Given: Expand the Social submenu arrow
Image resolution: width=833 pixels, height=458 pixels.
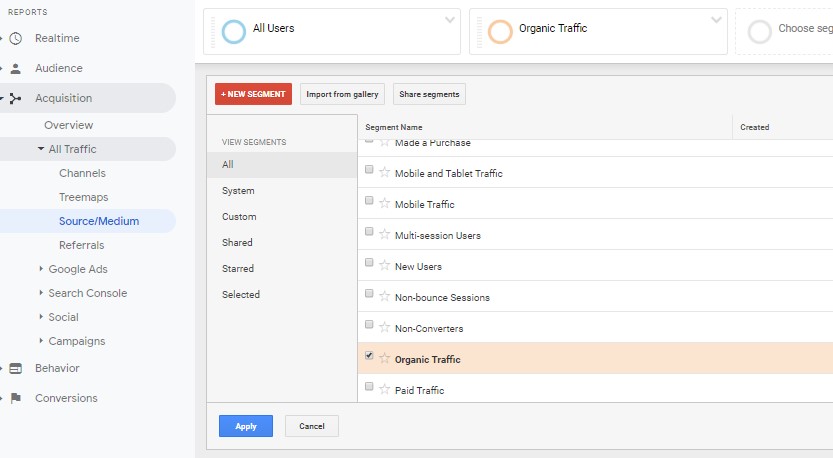Looking at the screenshot, I should (41, 317).
